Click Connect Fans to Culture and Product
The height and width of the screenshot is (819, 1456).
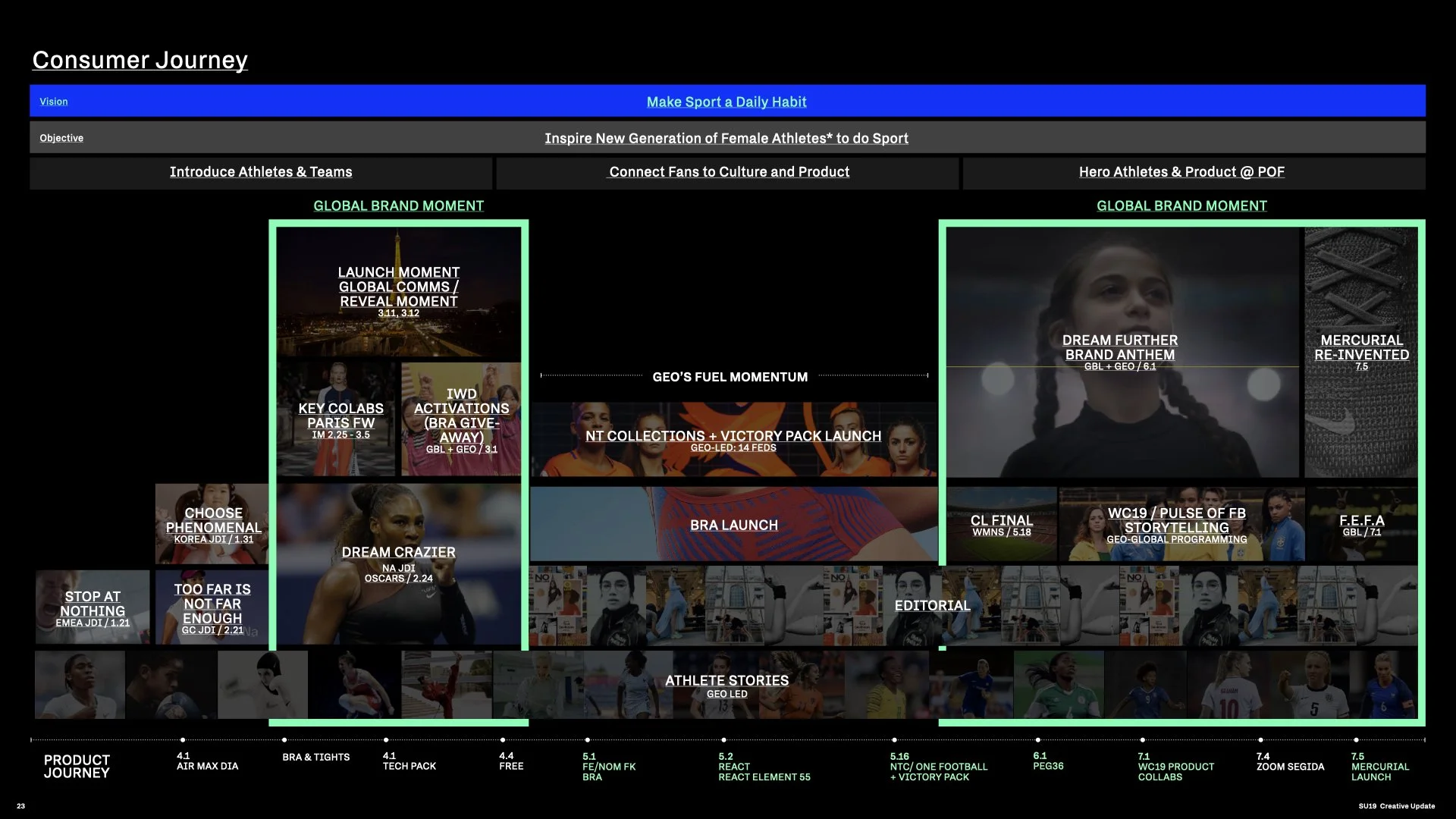pyautogui.click(x=729, y=172)
